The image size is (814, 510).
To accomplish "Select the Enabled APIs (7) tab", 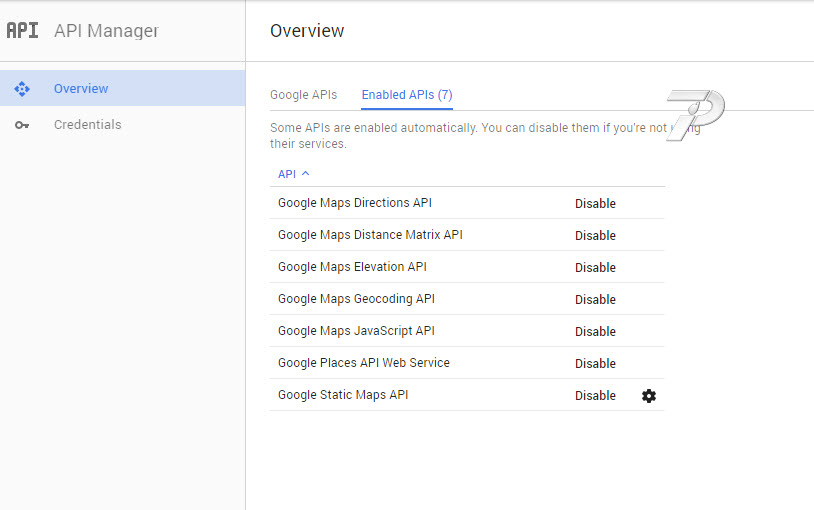I will pos(407,95).
